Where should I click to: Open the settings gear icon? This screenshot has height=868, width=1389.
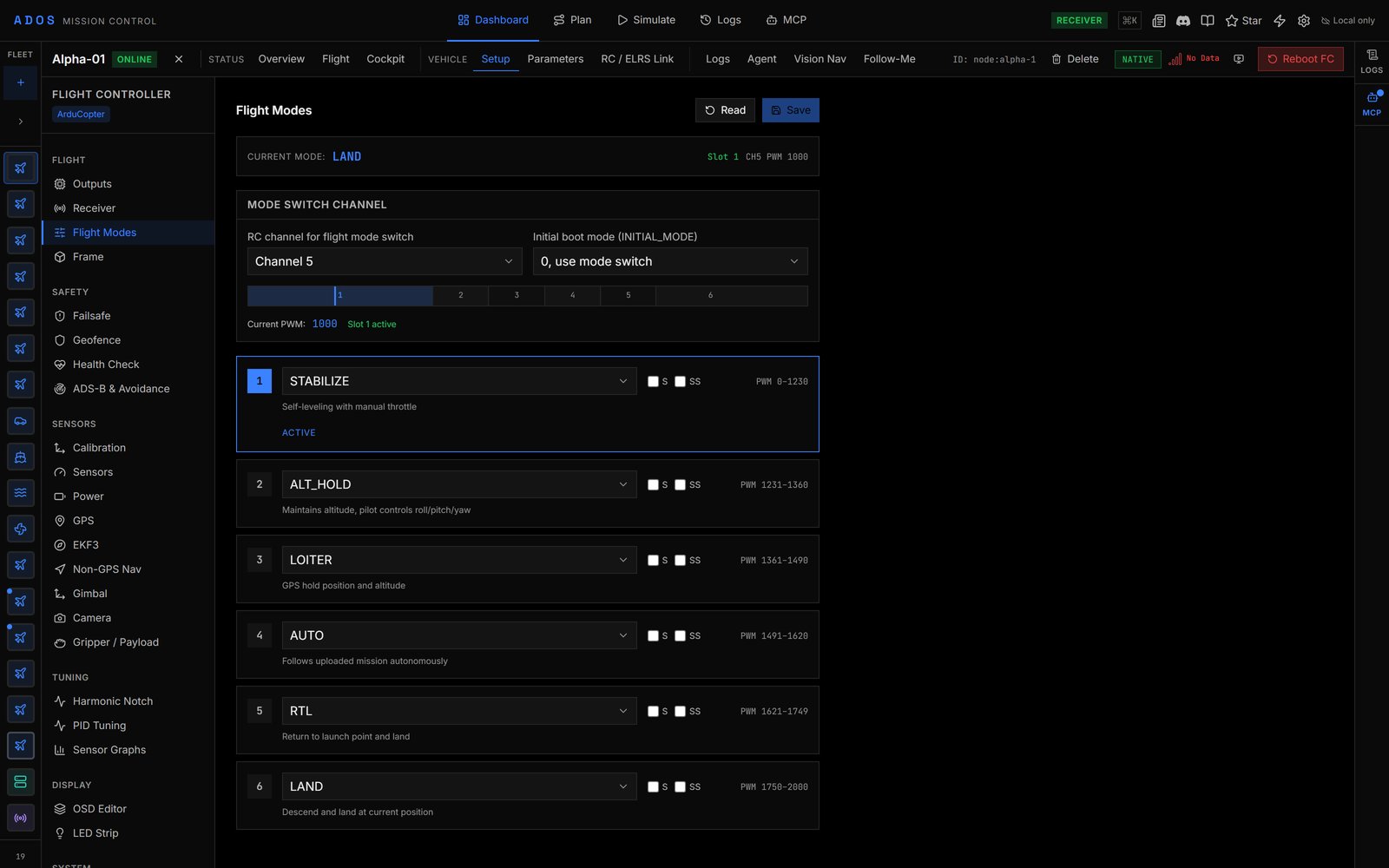tap(1303, 20)
